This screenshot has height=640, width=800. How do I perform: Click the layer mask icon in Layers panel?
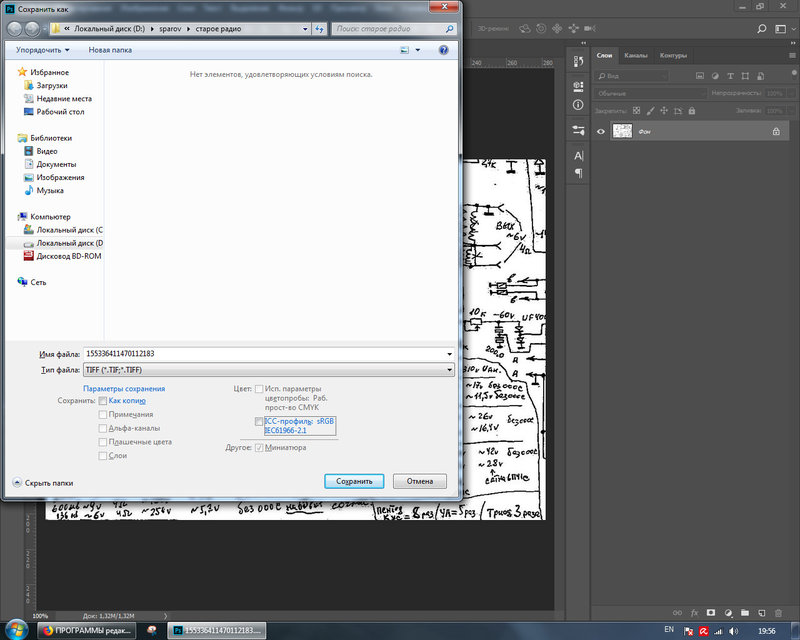coord(710,611)
